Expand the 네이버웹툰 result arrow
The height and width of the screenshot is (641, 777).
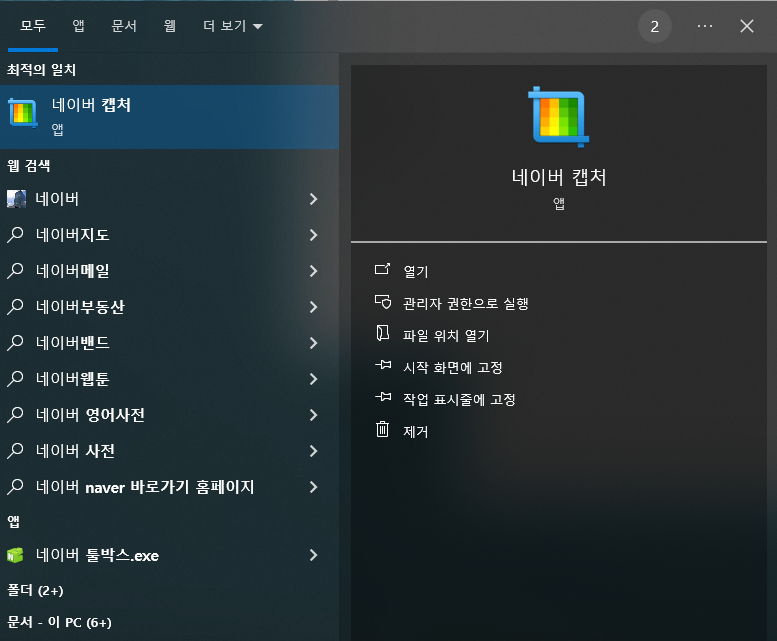313,379
